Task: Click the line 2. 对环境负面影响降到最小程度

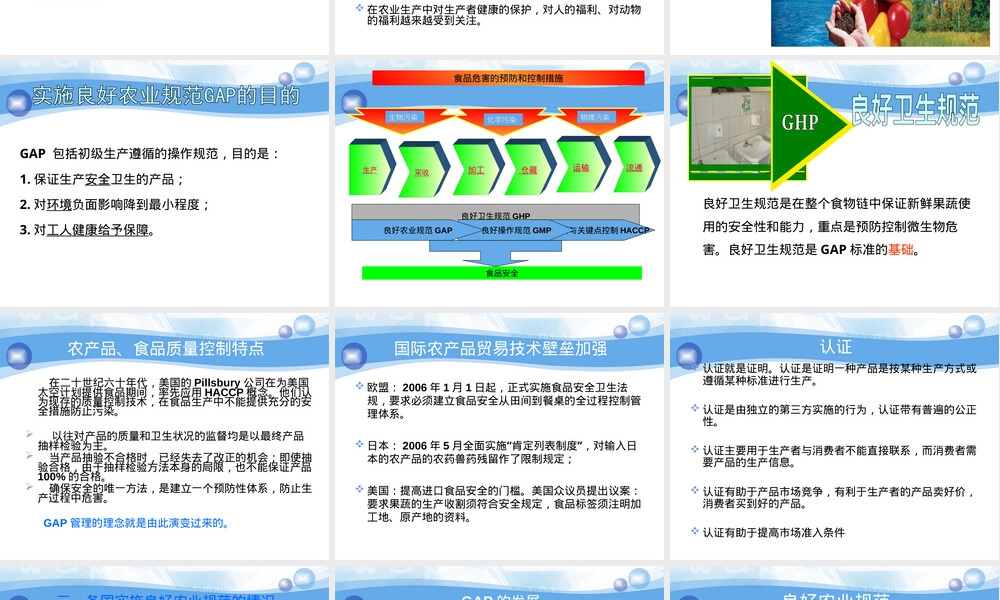Action: (115, 205)
